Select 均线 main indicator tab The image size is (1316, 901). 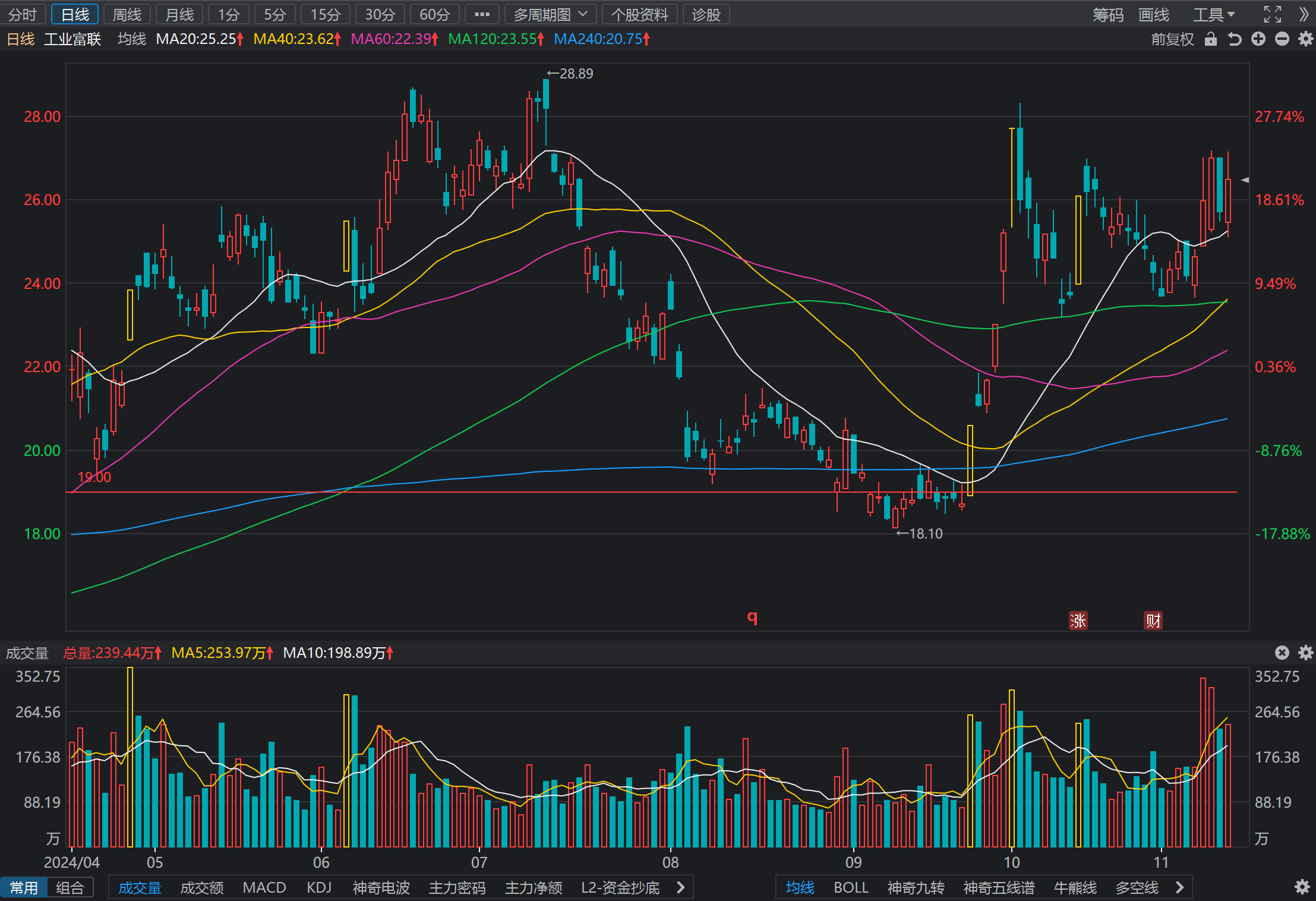point(800,887)
